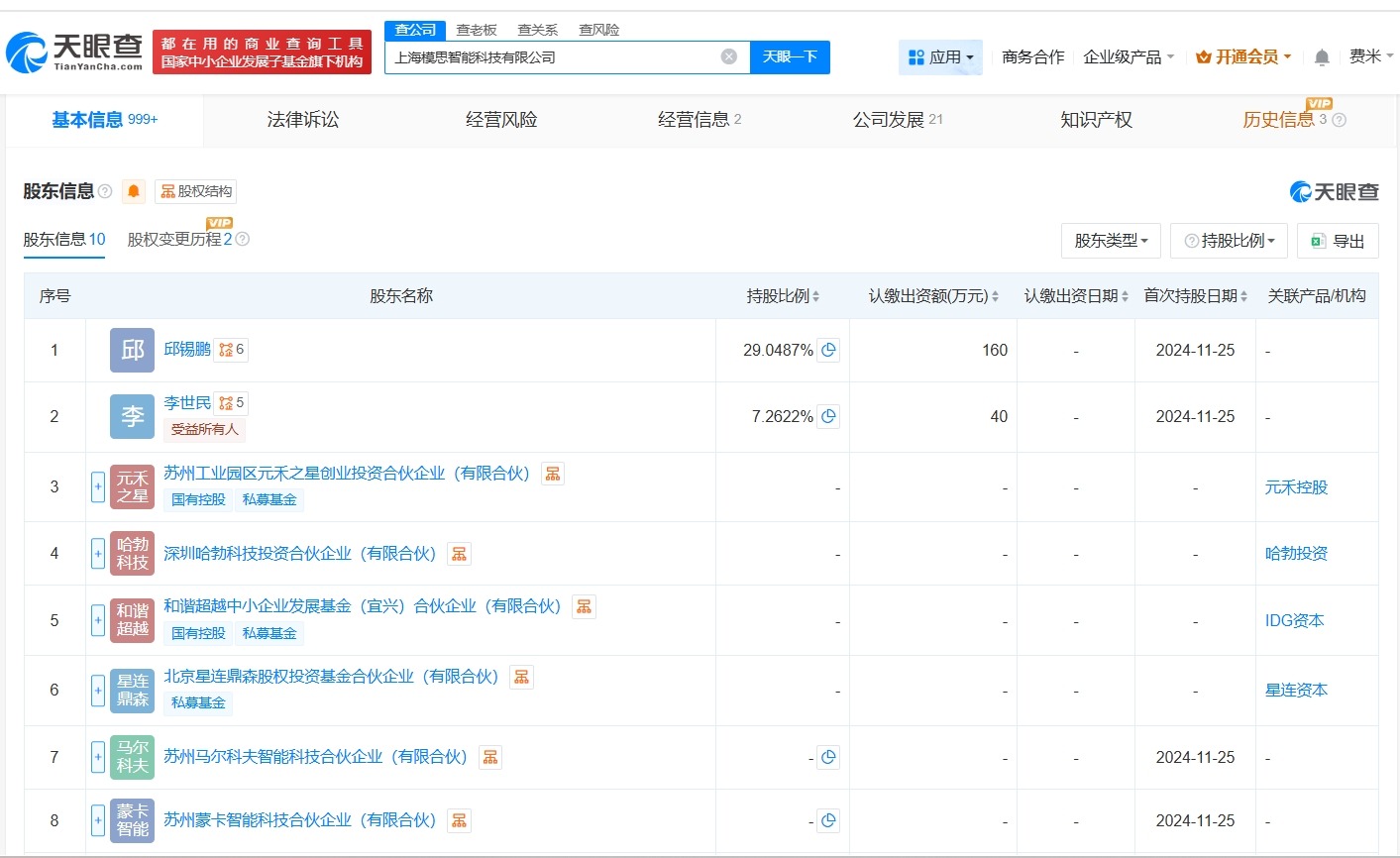Open the 应用 dropdown in the top bar

940,56
